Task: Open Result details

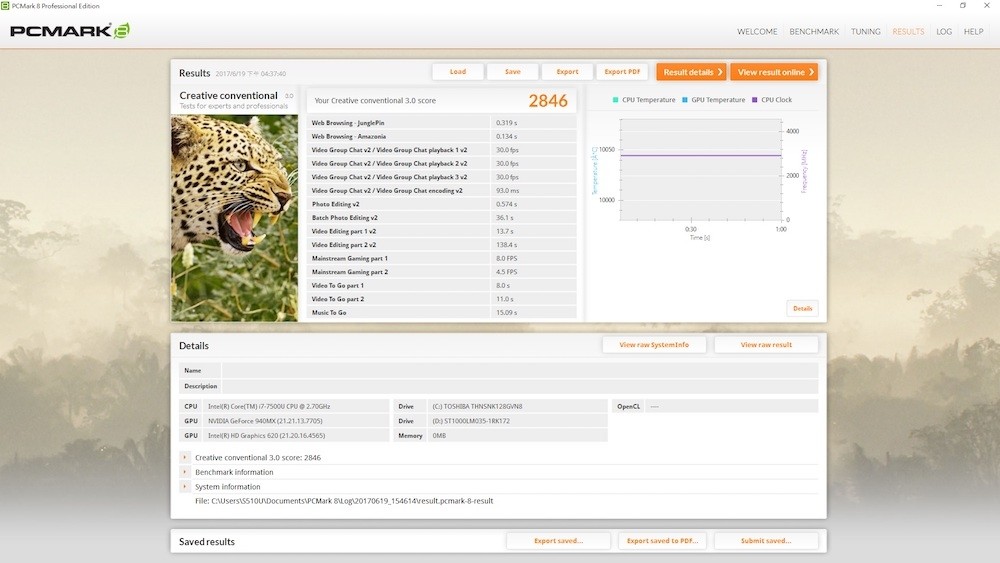Action: (691, 72)
